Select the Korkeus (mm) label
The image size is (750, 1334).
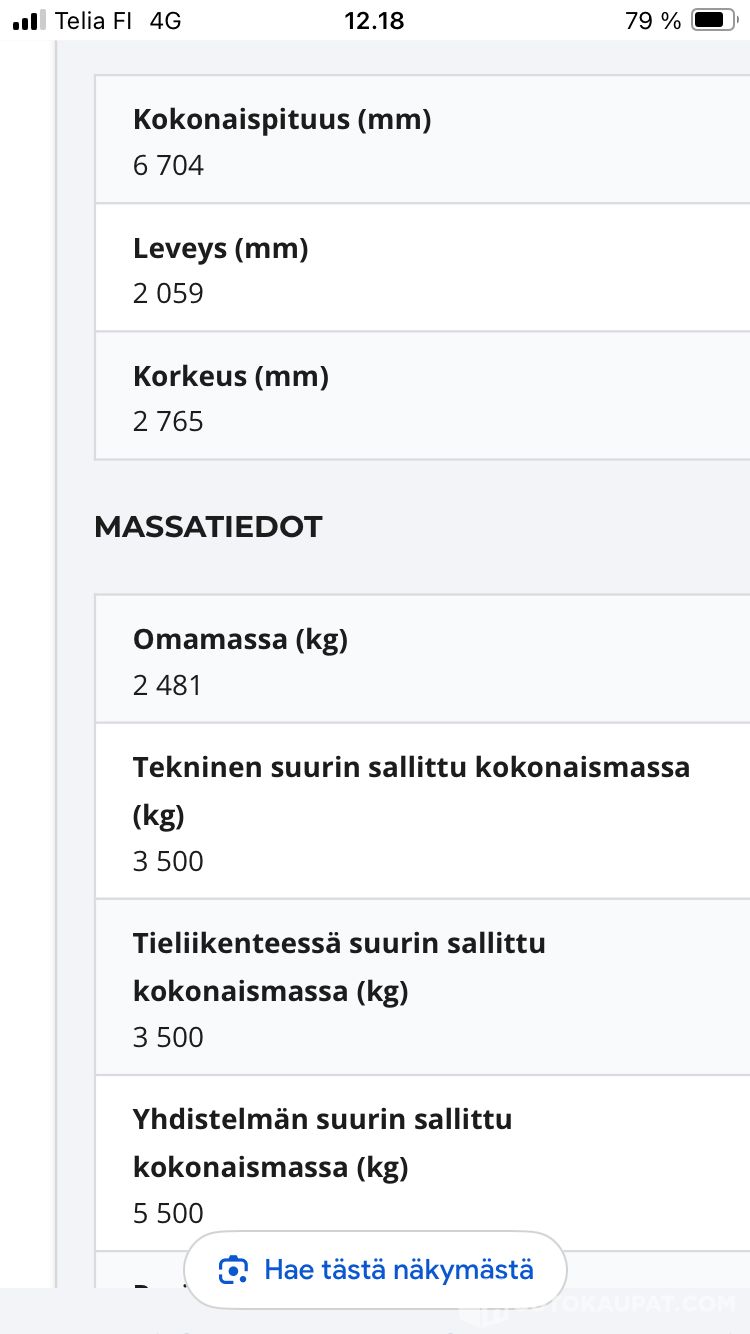(231, 376)
